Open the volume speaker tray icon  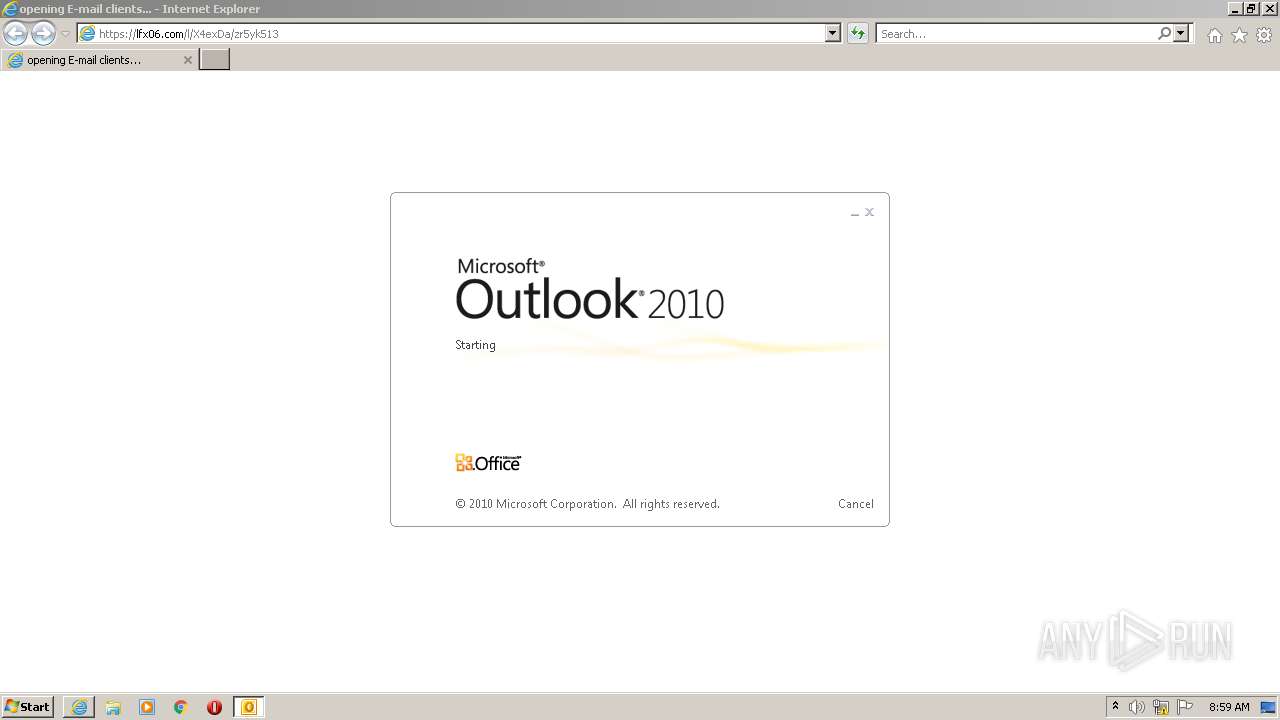(1137, 707)
